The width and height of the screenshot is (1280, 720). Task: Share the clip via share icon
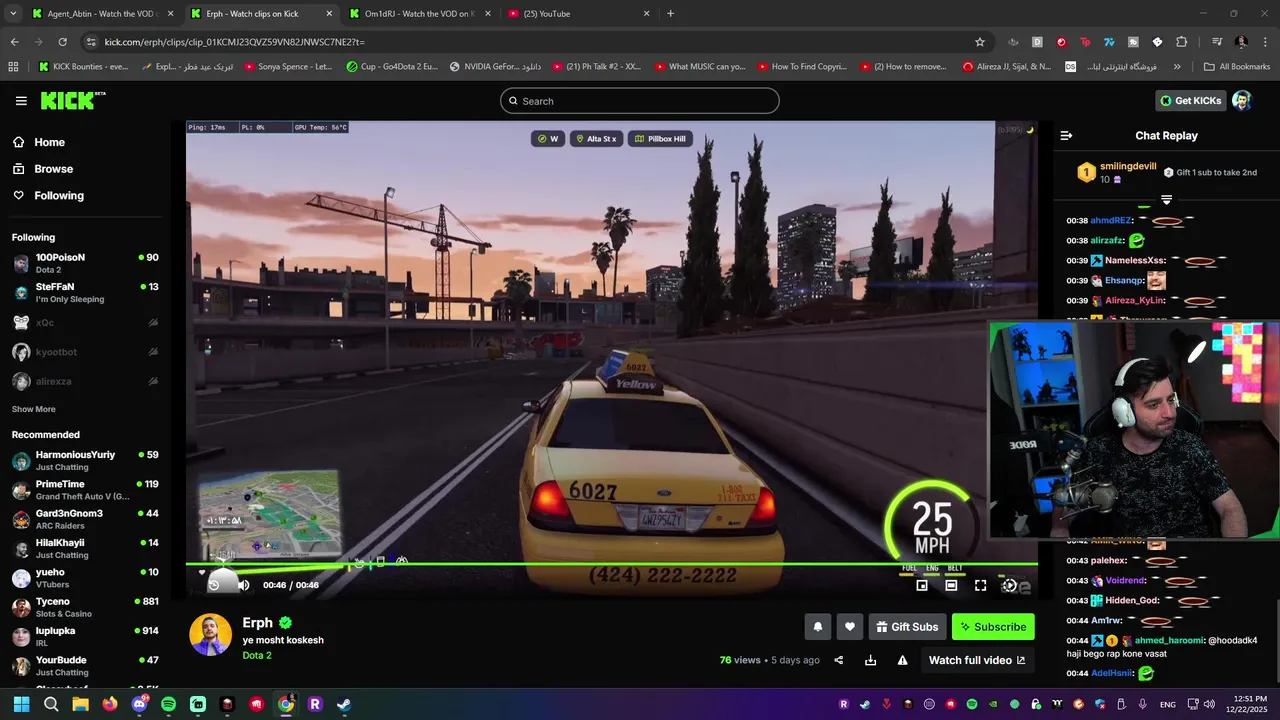click(x=839, y=660)
